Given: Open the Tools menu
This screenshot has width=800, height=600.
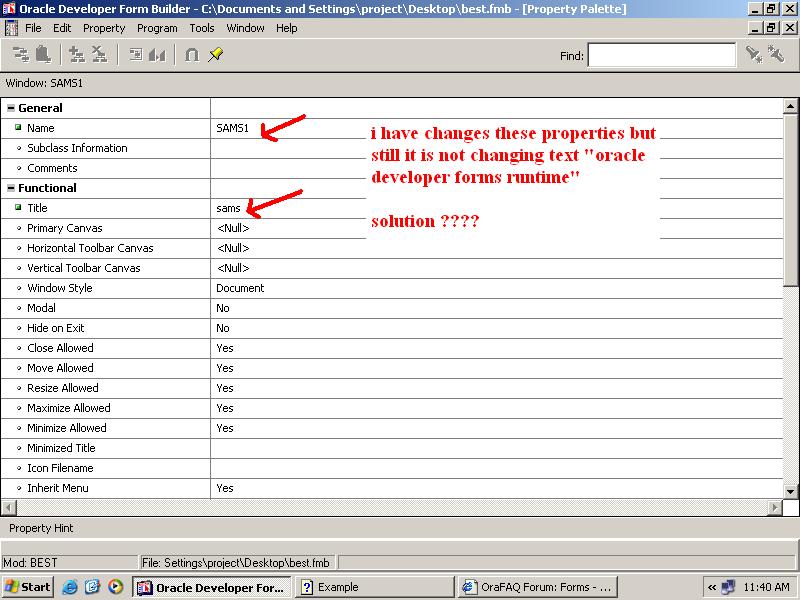Looking at the screenshot, I should click(x=202, y=28).
